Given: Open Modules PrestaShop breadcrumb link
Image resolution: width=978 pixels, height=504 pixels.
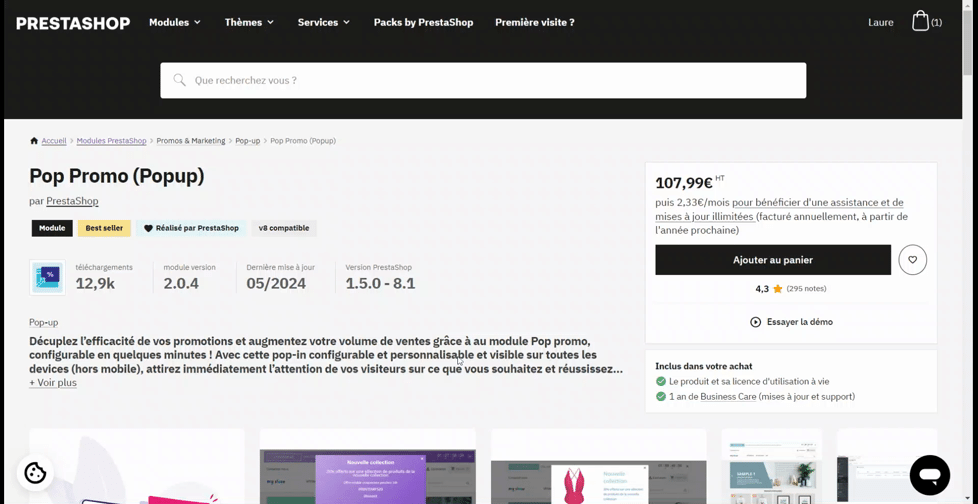Looking at the screenshot, I should (x=111, y=141).
